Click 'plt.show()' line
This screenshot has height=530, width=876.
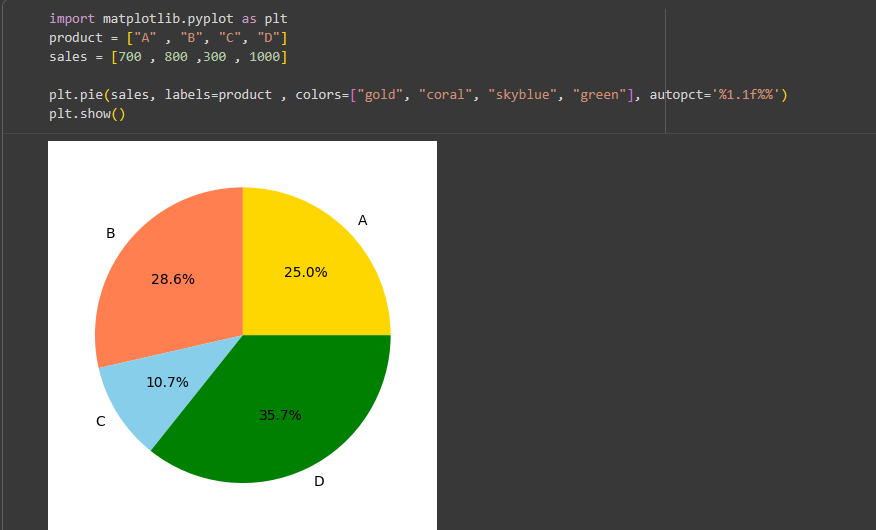click(87, 114)
